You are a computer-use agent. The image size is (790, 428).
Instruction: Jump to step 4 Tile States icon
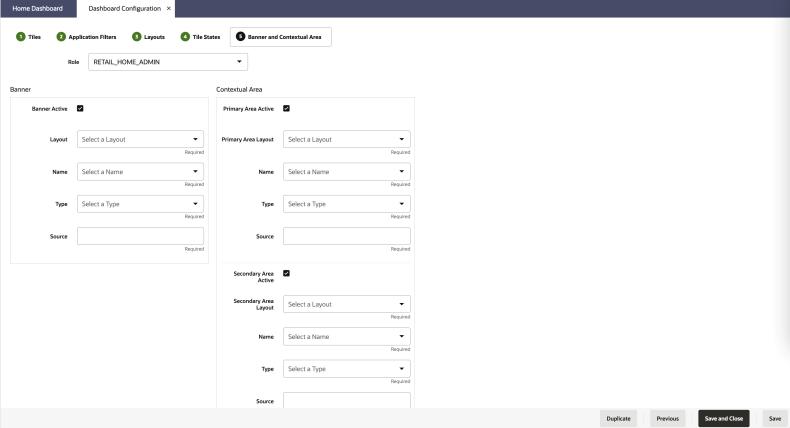pos(185,37)
